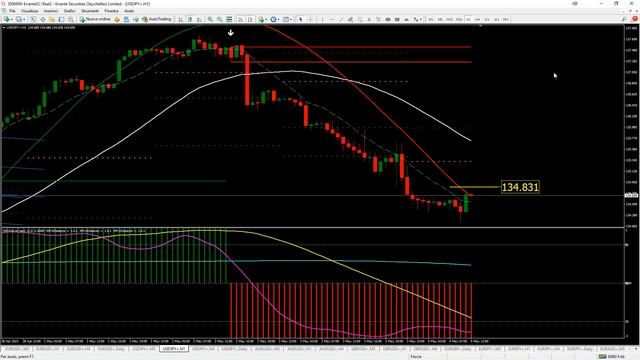640x360 pixels.
Task: Open the Strategy Tester icon
Action: [x=71, y=19]
